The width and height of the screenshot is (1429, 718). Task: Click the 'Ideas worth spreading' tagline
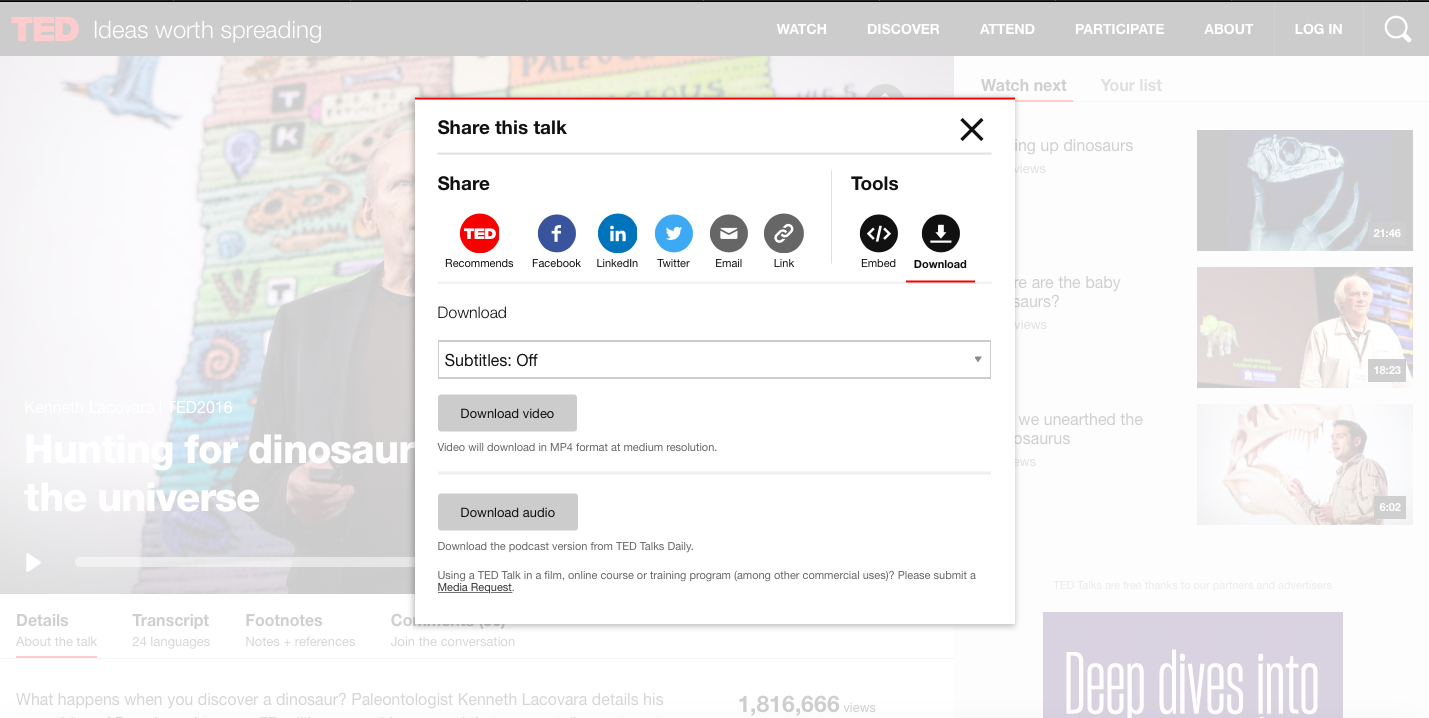point(208,31)
